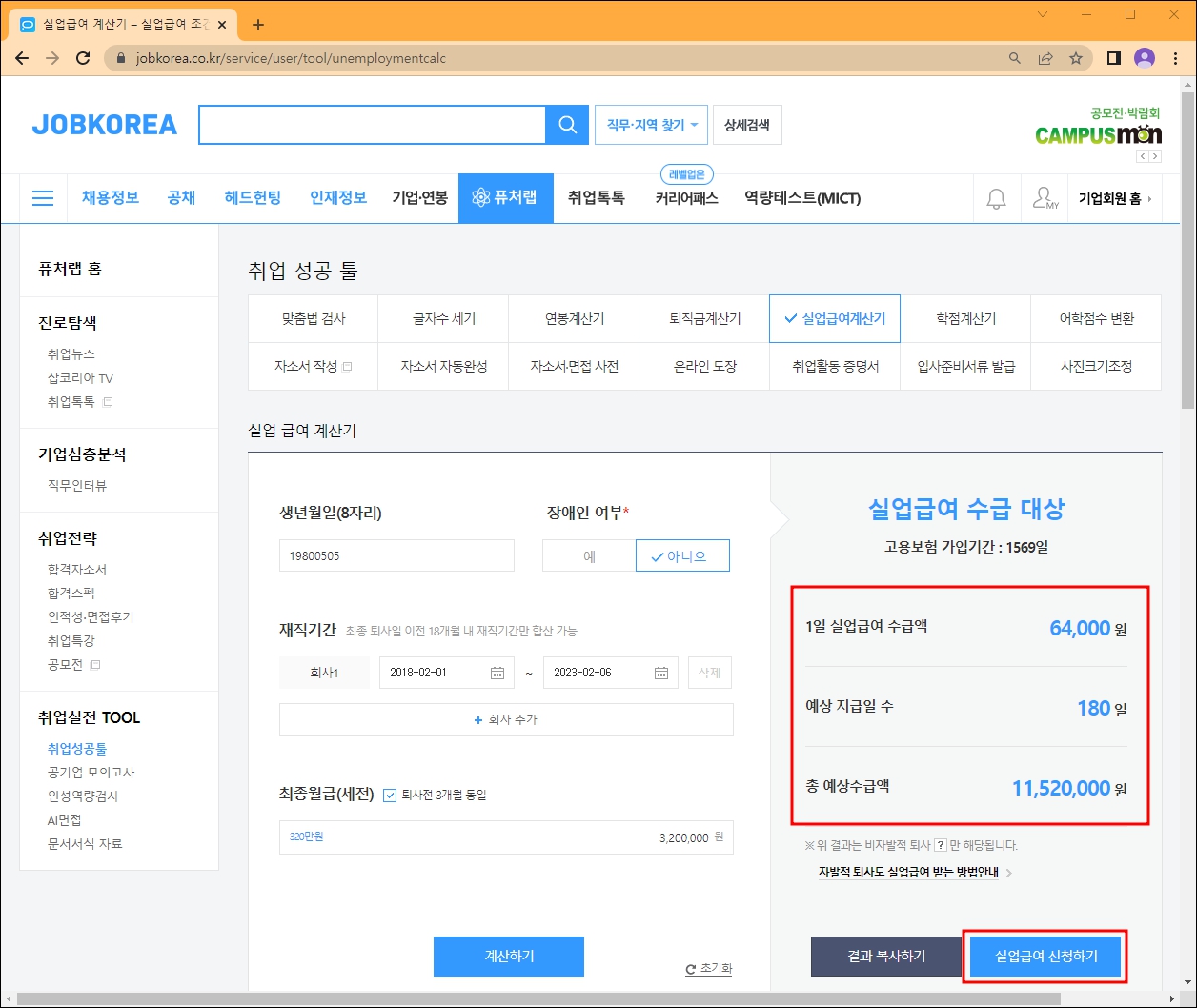Click the 초기화 reset icon
Image resolution: width=1197 pixels, height=1008 pixels.
(x=689, y=969)
